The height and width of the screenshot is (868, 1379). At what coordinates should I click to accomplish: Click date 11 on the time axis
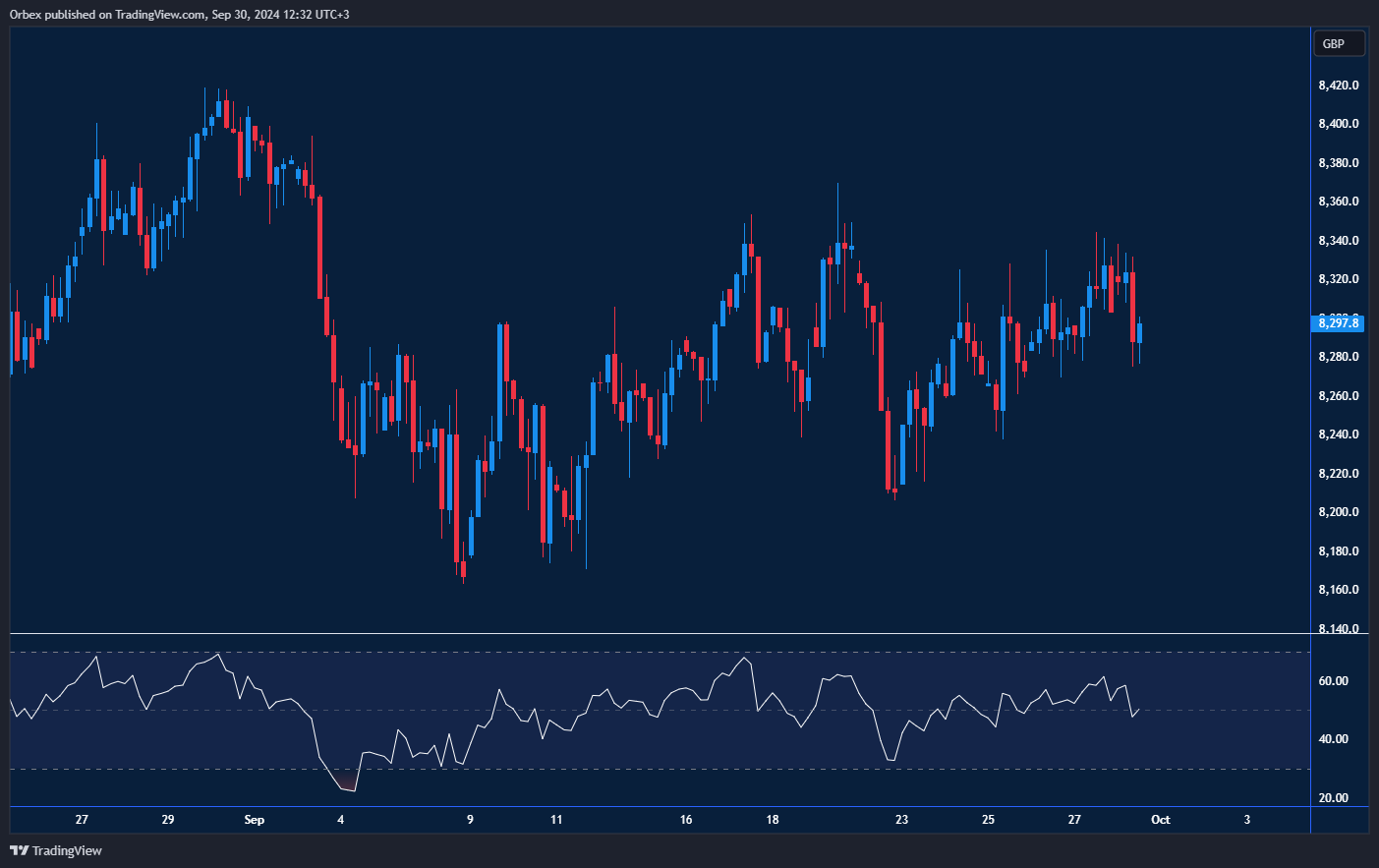point(556,820)
